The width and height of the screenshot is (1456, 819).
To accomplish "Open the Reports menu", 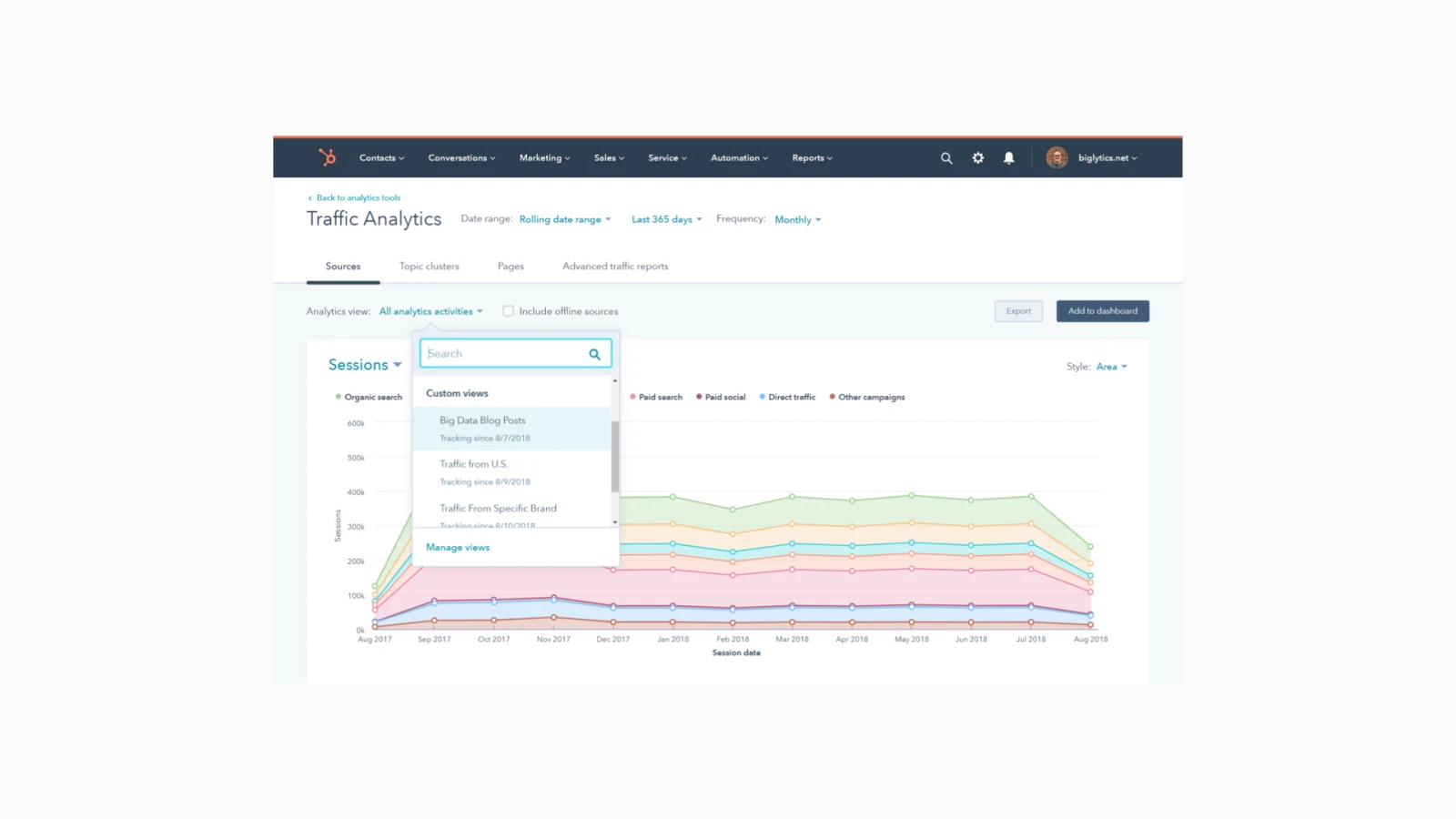I will tap(812, 158).
